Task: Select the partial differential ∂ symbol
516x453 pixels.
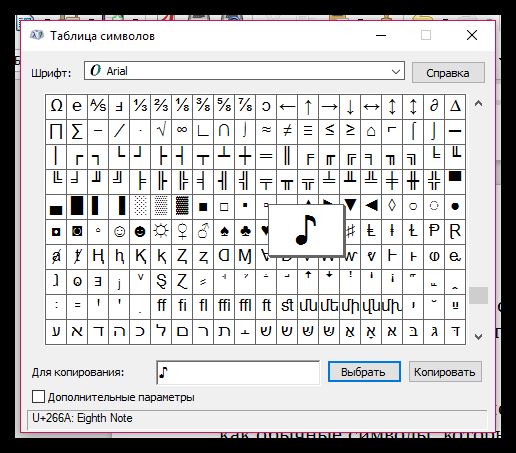Action: [x=434, y=106]
